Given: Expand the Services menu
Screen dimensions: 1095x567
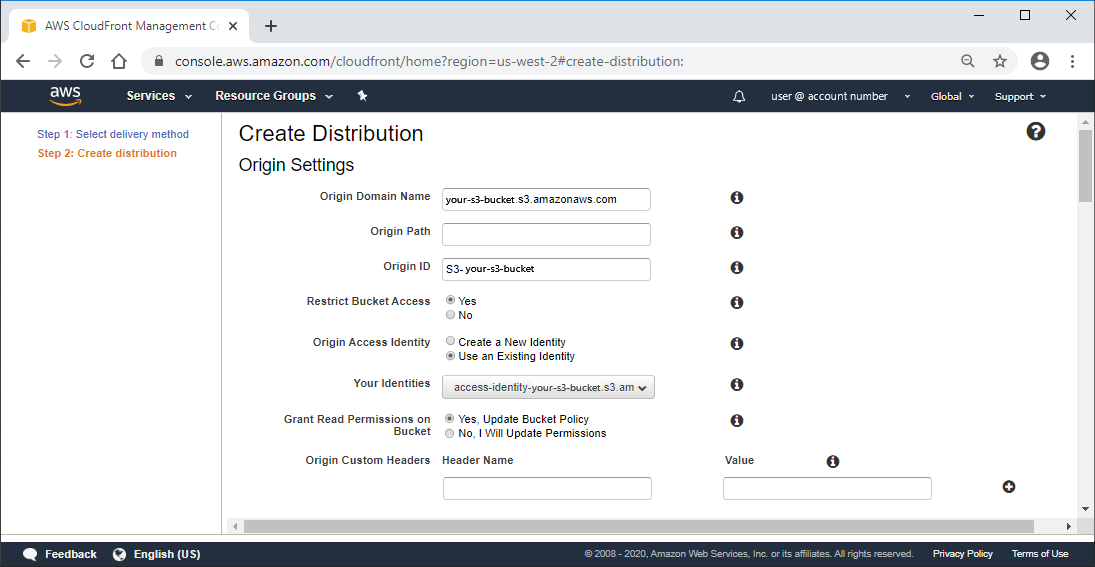Looking at the screenshot, I should 159,96.
